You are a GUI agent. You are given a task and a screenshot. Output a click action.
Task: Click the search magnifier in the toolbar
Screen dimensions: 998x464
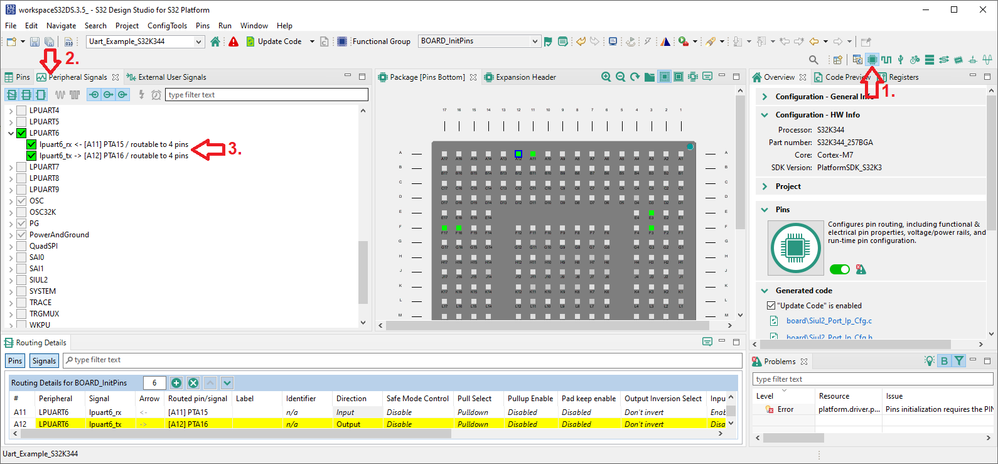[x=813, y=59]
